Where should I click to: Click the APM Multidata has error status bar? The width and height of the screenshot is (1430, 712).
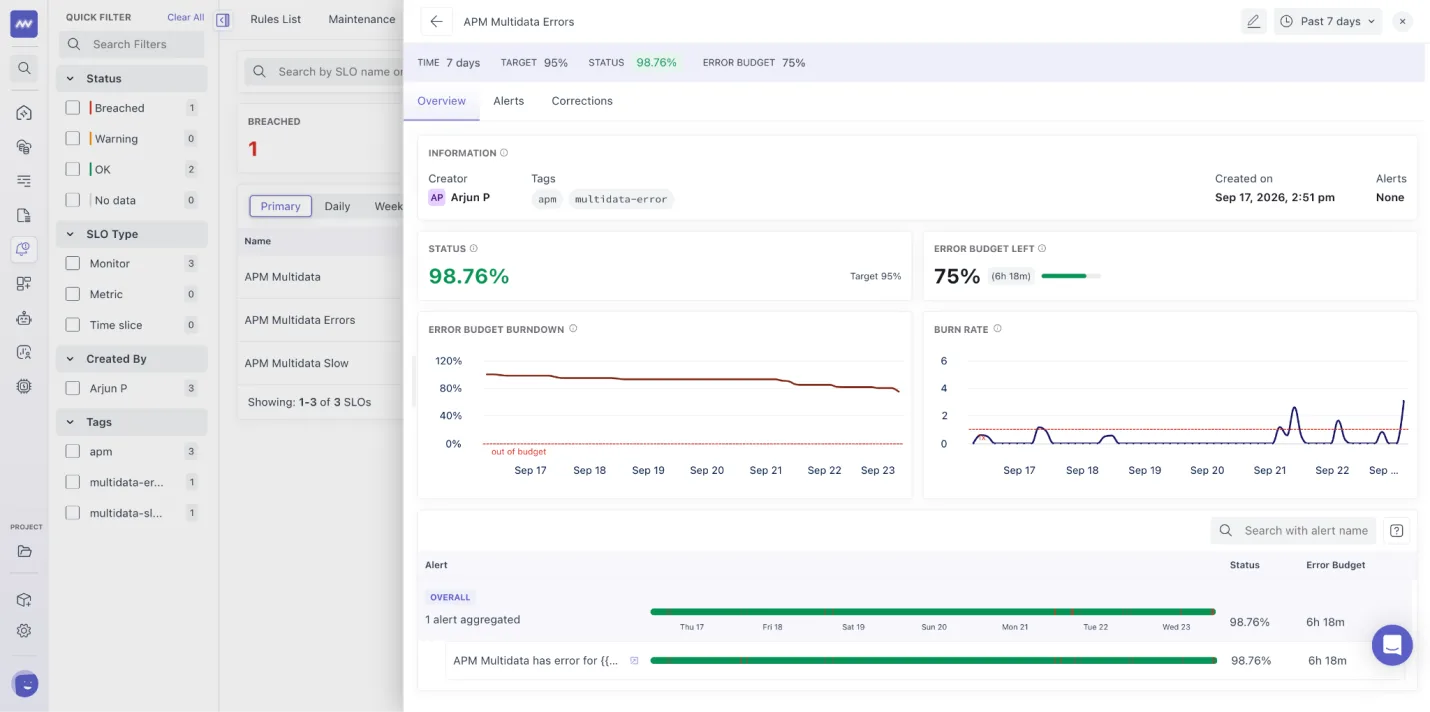click(x=933, y=660)
